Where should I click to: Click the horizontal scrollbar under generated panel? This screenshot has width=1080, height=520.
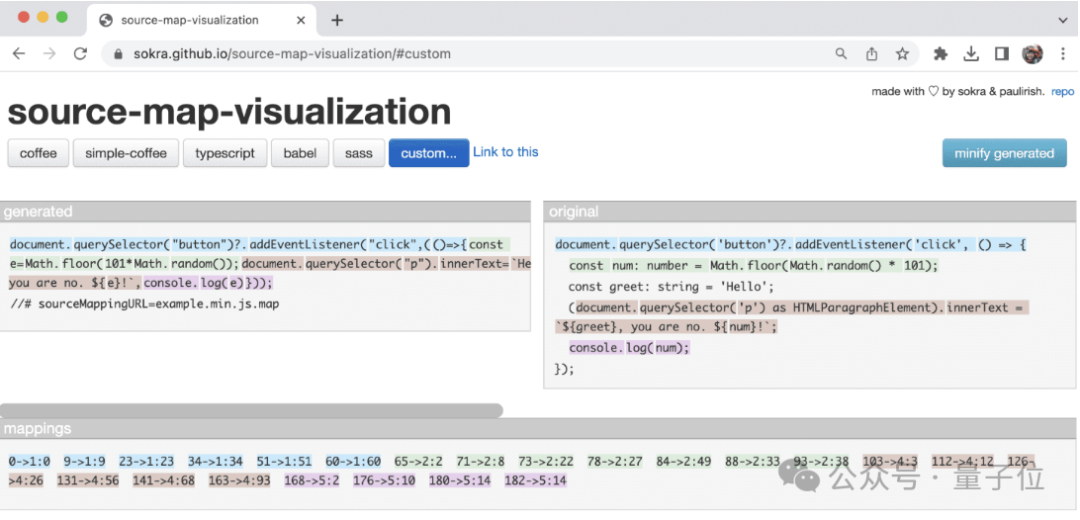250,410
